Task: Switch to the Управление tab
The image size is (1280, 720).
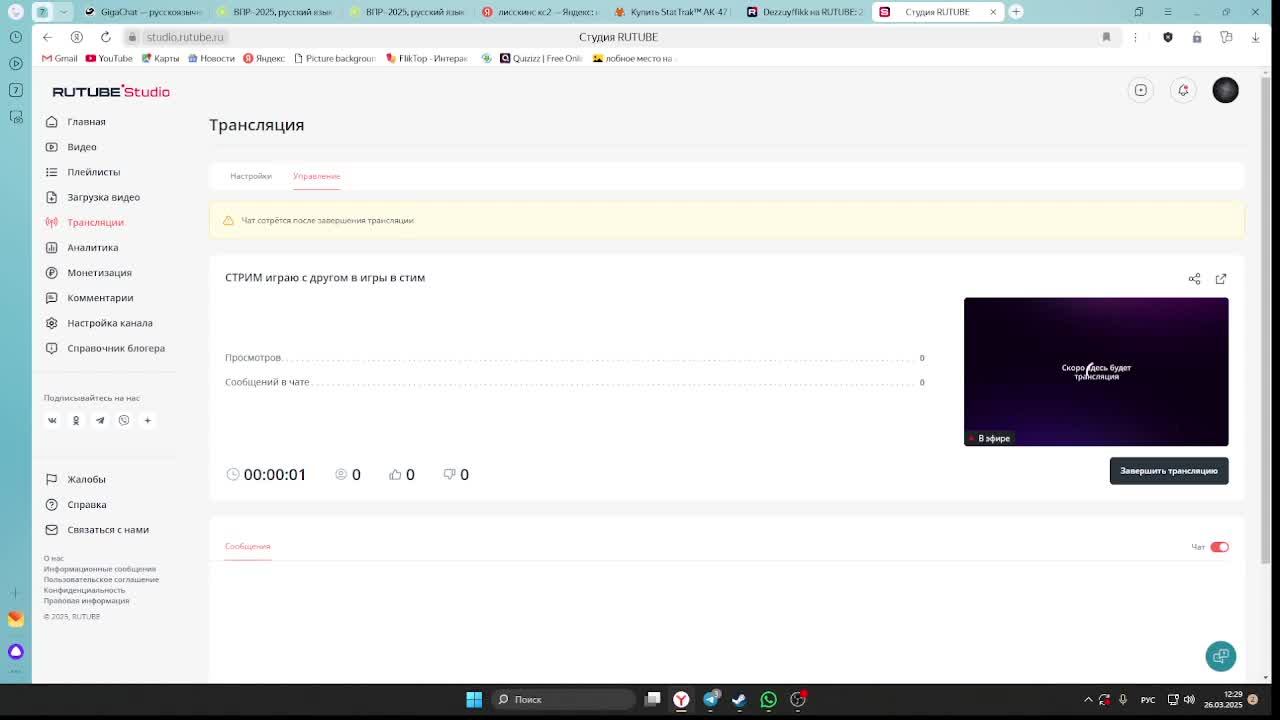Action: pyautogui.click(x=316, y=176)
